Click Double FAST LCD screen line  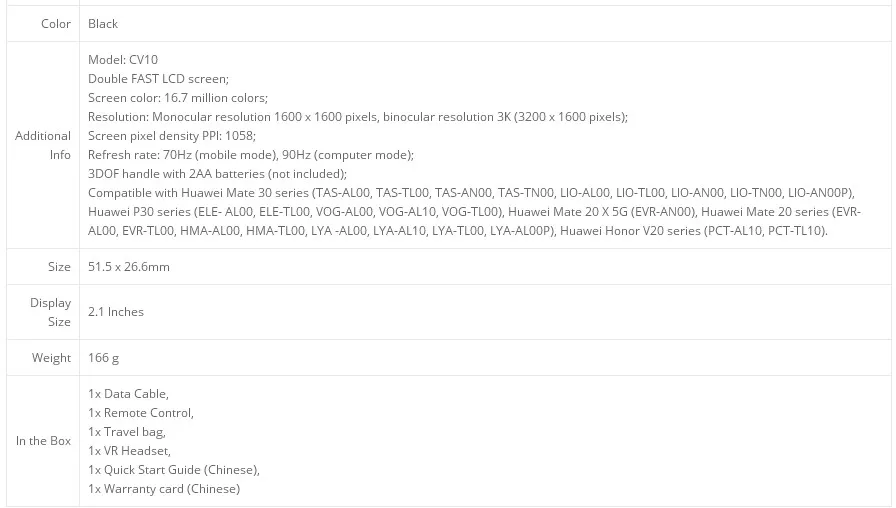tap(158, 79)
